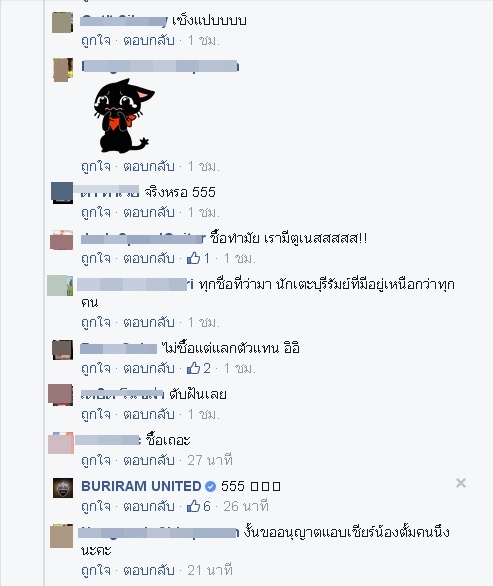The height and width of the screenshot is (586, 493).
Task: Reply to the comment เซ็งแปบบบบ
Action: (149, 40)
